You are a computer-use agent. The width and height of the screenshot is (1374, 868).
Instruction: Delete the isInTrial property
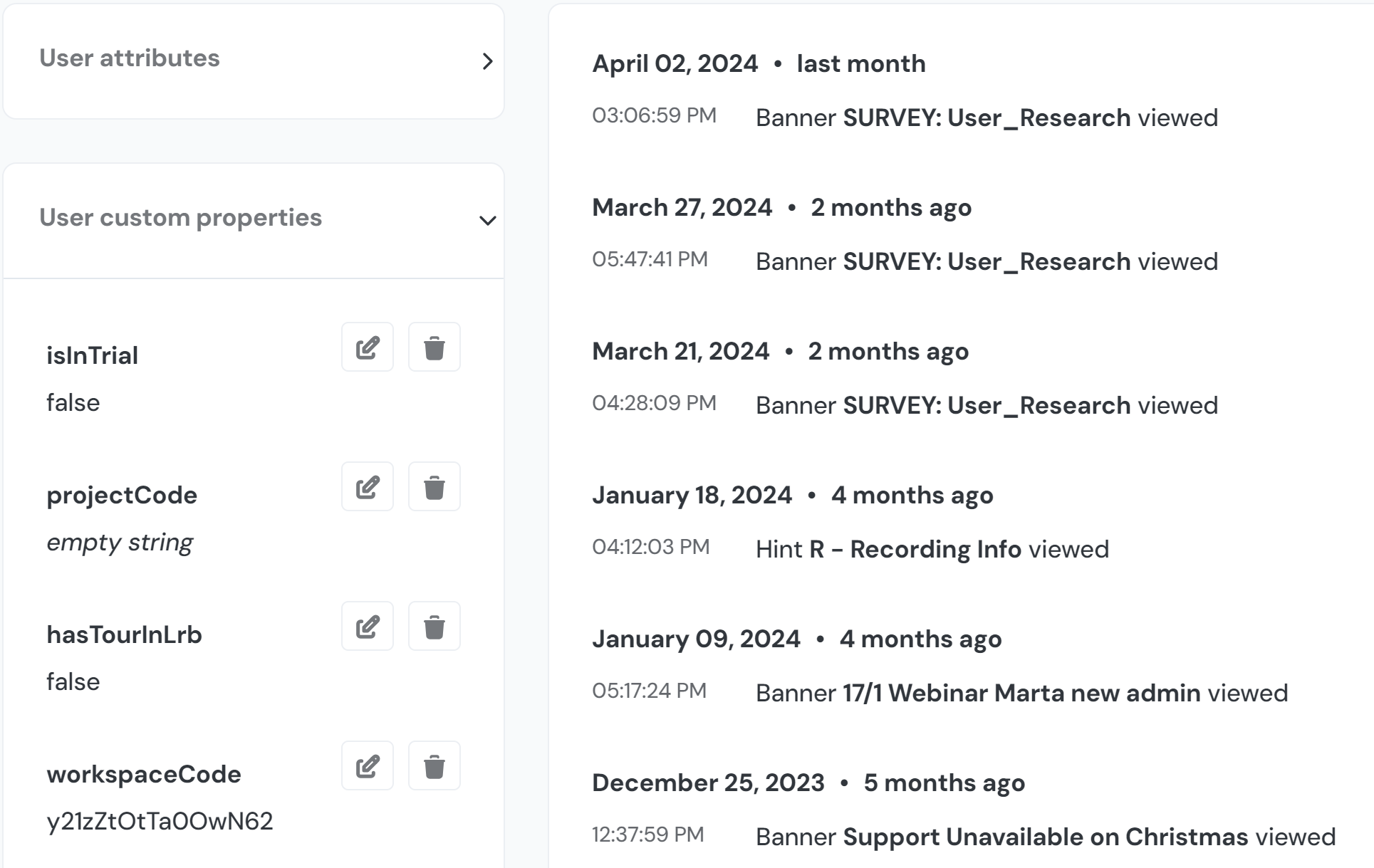coord(434,347)
